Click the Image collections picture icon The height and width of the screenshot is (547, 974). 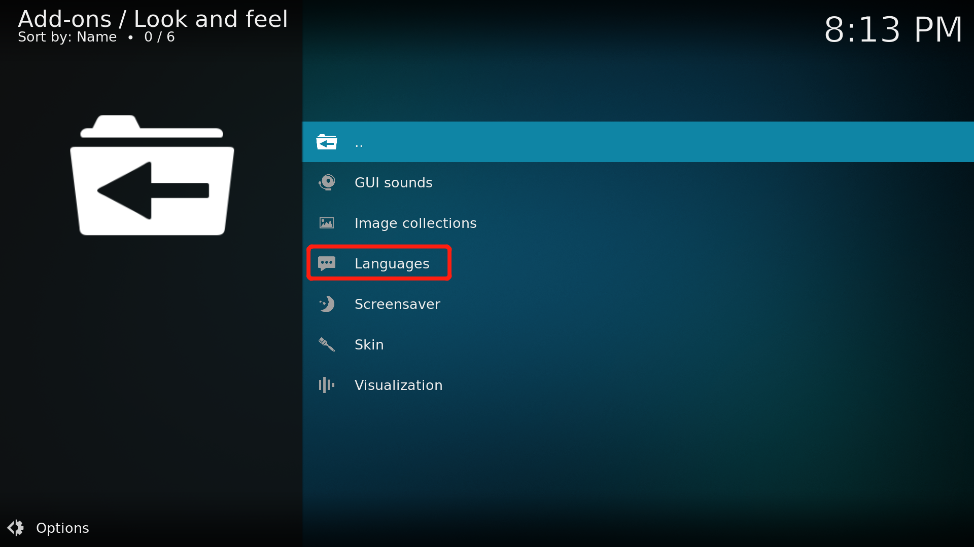[326, 222]
